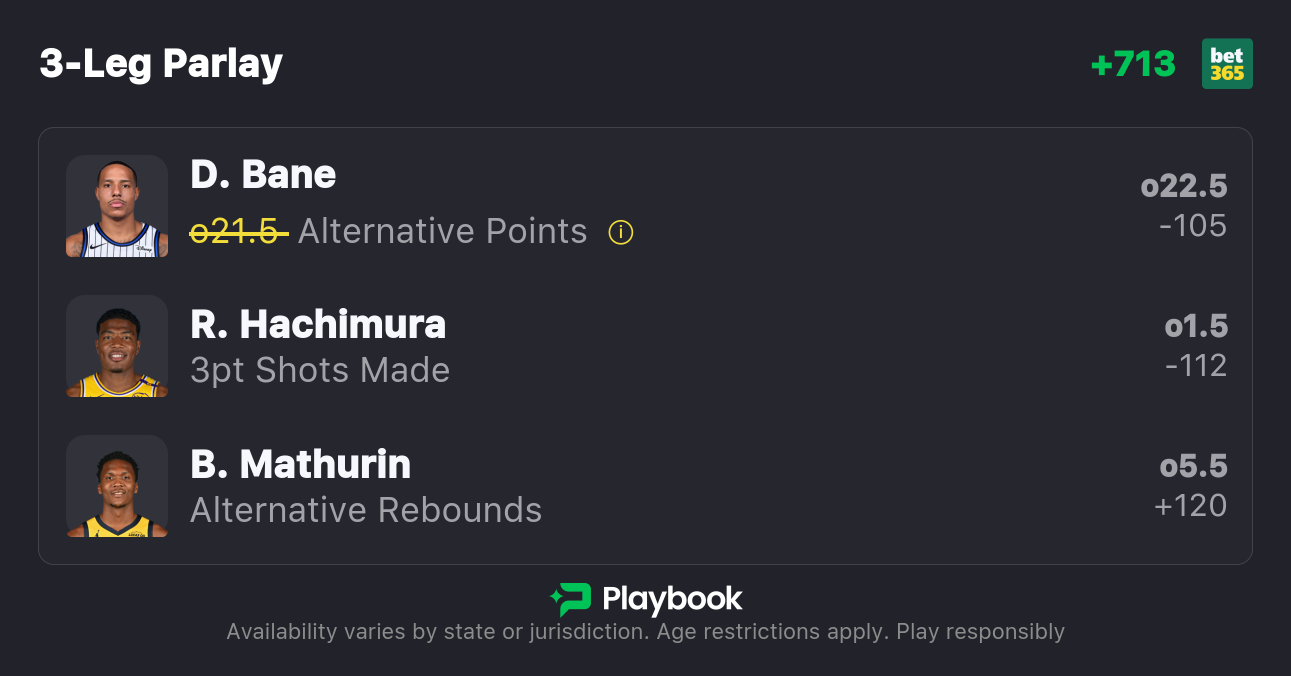1291x676 pixels.
Task: Open R. Hachimura's player headshot
Action: coord(117,346)
